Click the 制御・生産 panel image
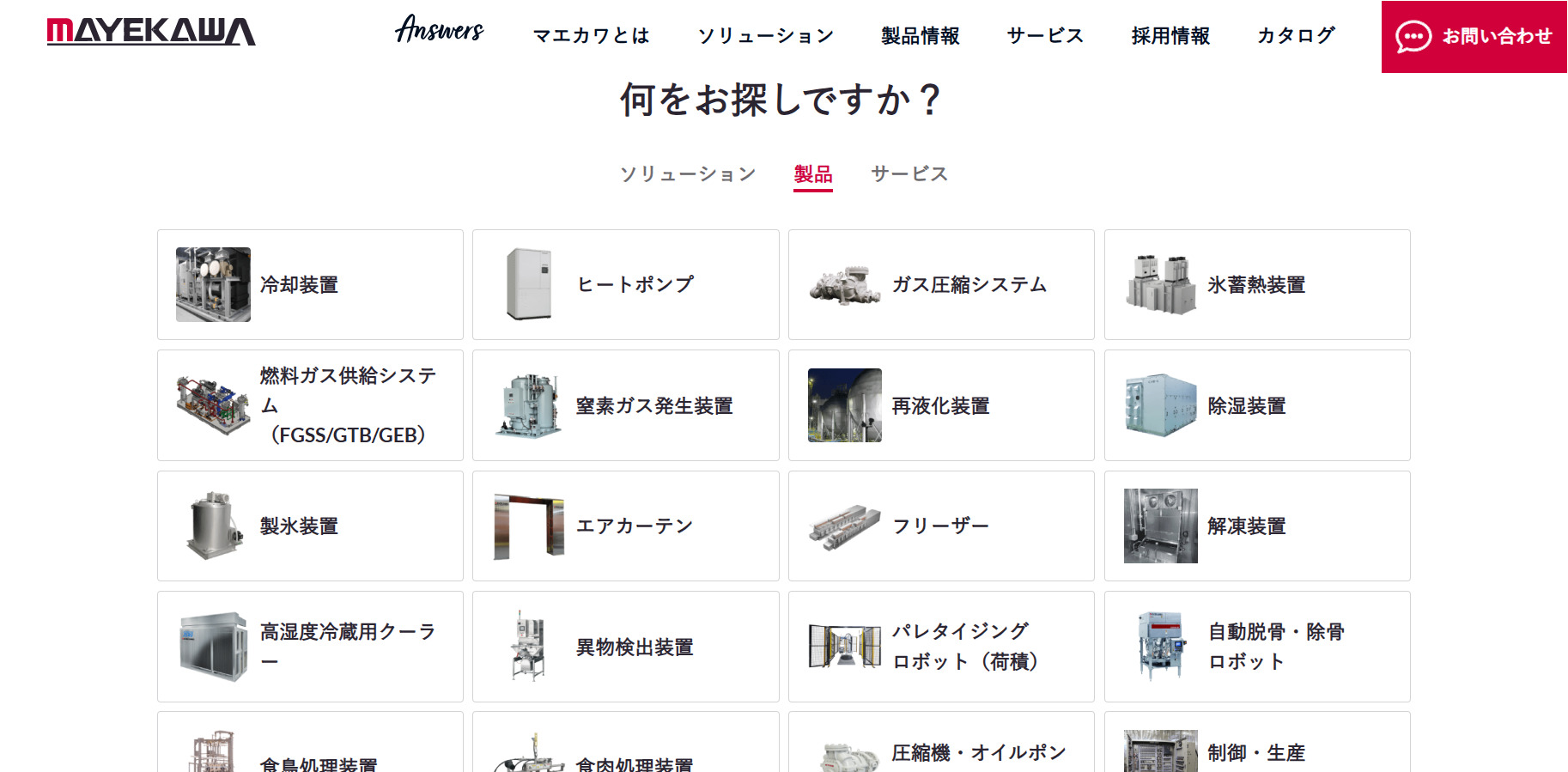Viewport: 1568px width, 772px height. pos(1161,751)
